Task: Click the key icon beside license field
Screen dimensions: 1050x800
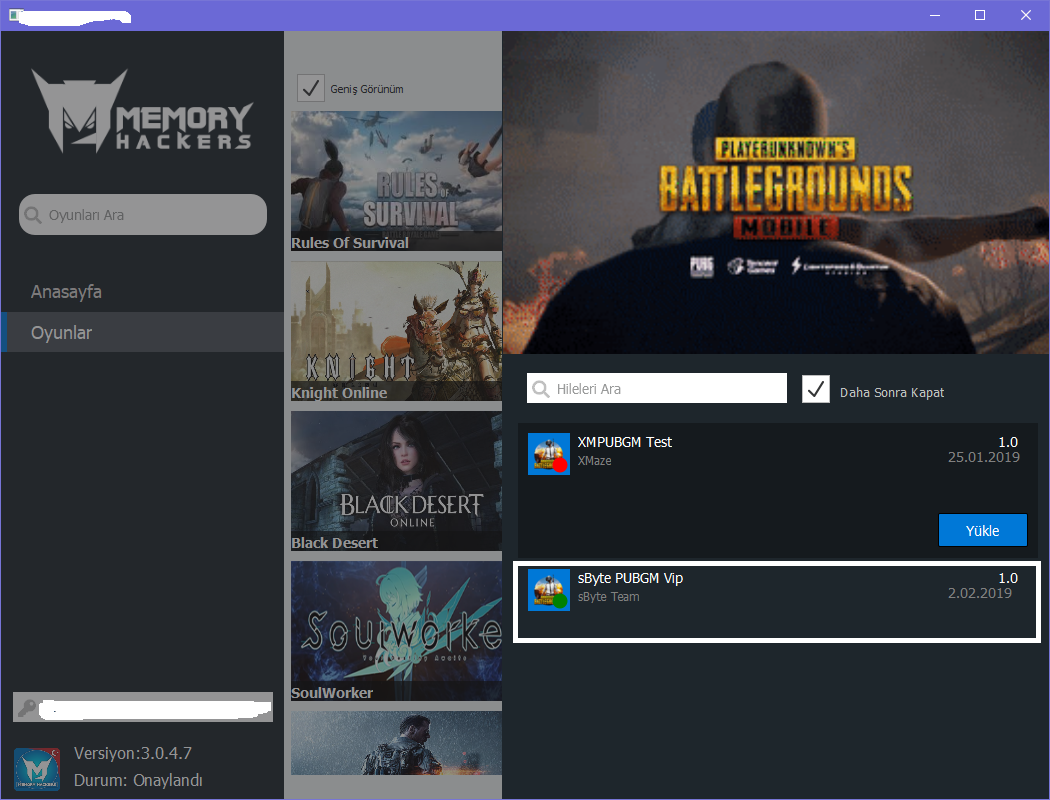Action: coord(27,707)
